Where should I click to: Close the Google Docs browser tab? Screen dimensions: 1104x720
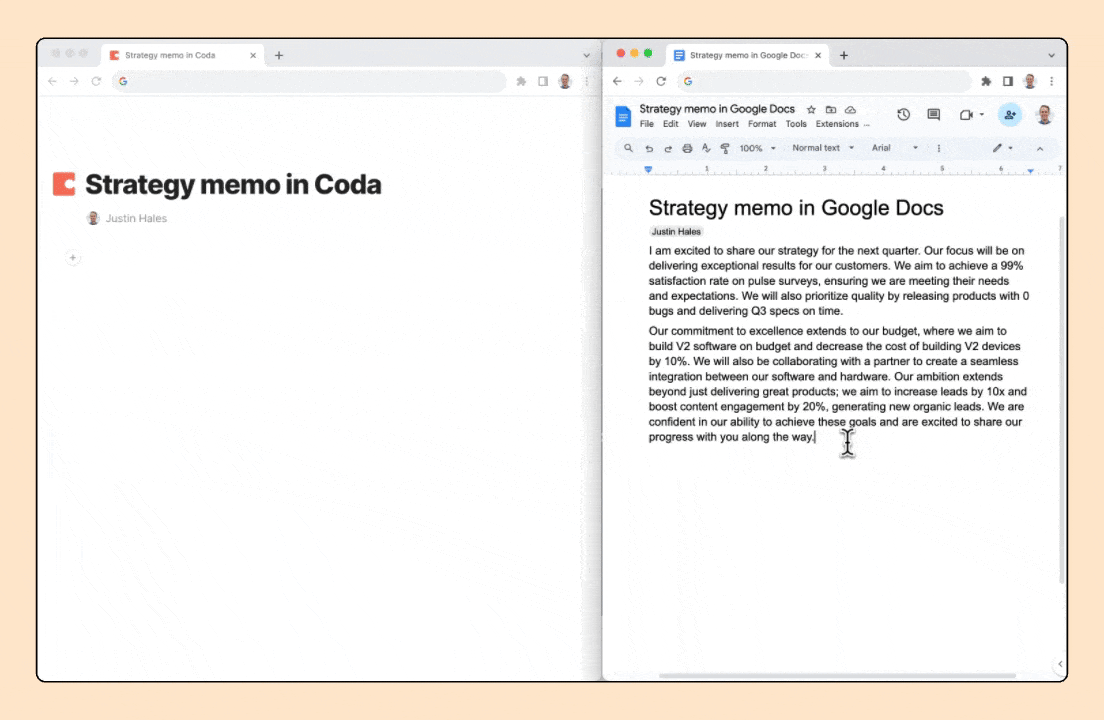pos(817,55)
